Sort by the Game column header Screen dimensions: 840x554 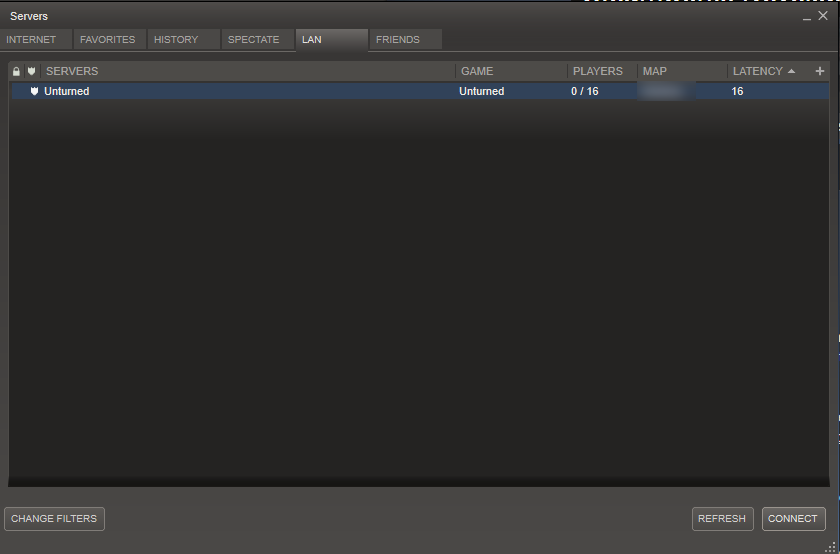pos(512,71)
